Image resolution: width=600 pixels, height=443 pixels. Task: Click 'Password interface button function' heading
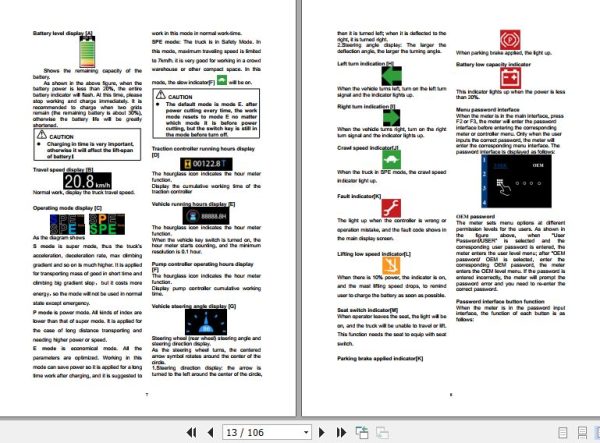pos(500,301)
